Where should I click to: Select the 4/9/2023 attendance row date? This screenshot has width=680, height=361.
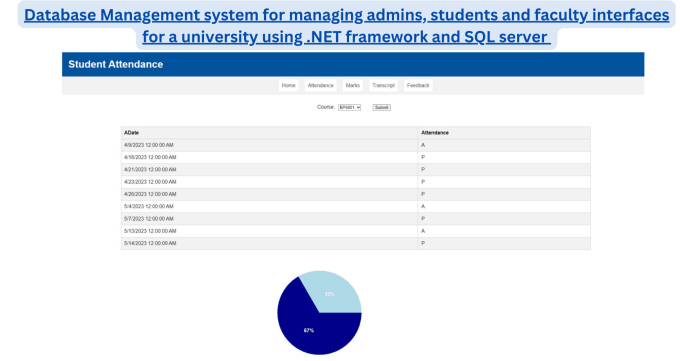click(x=149, y=145)
